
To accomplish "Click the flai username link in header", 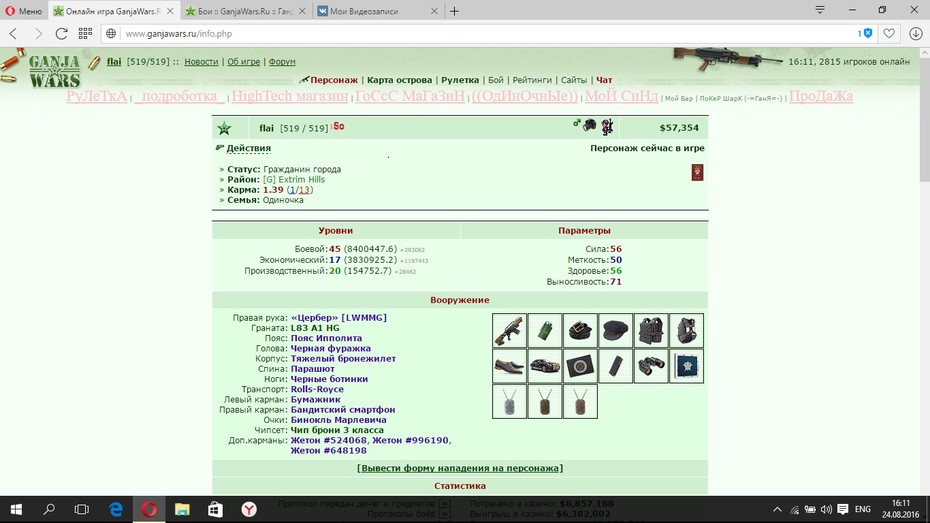I will coord(114,62).
